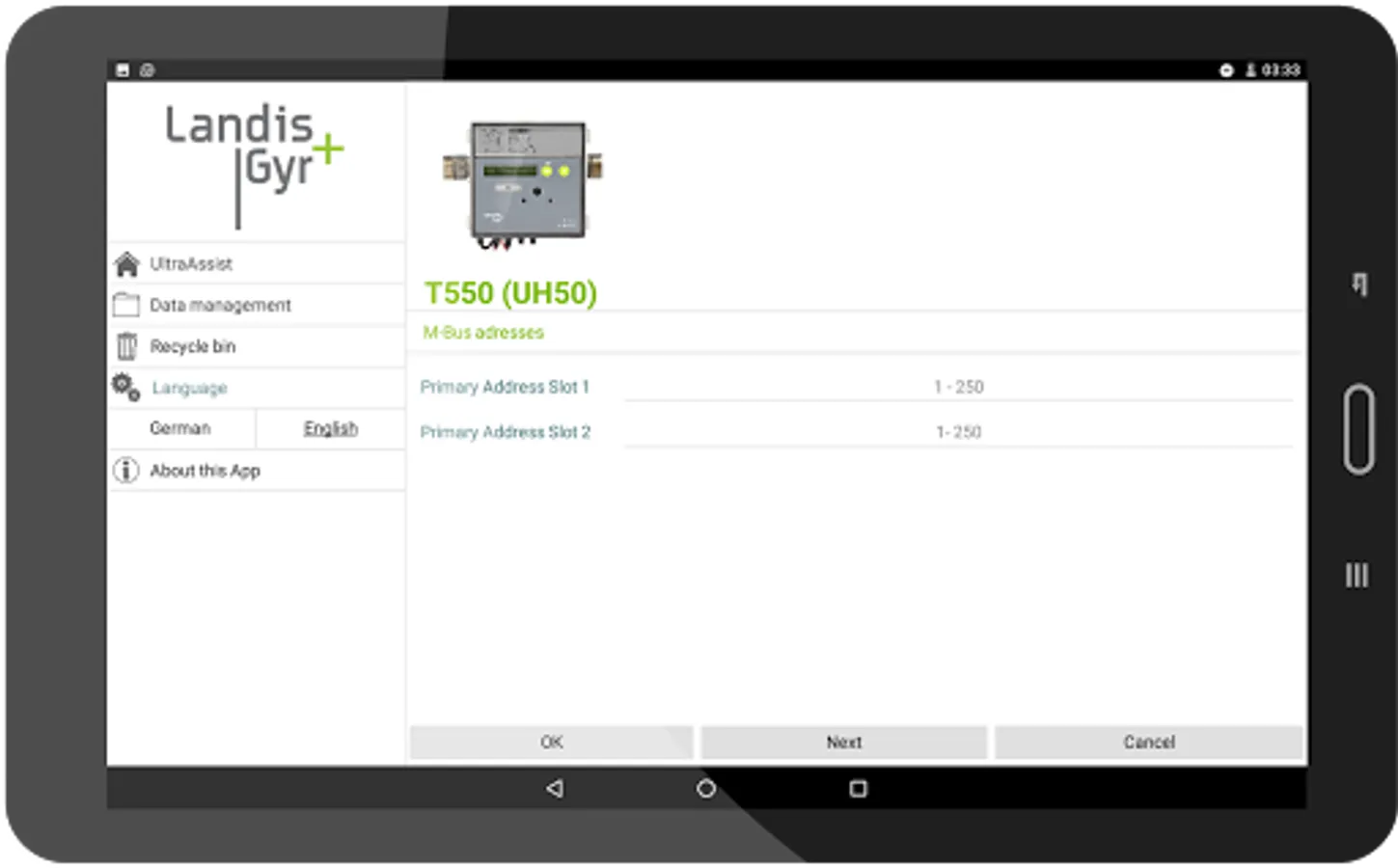The image size is (1398, 868).
Task: Switch language to English
Action: (x=331, y=428)
